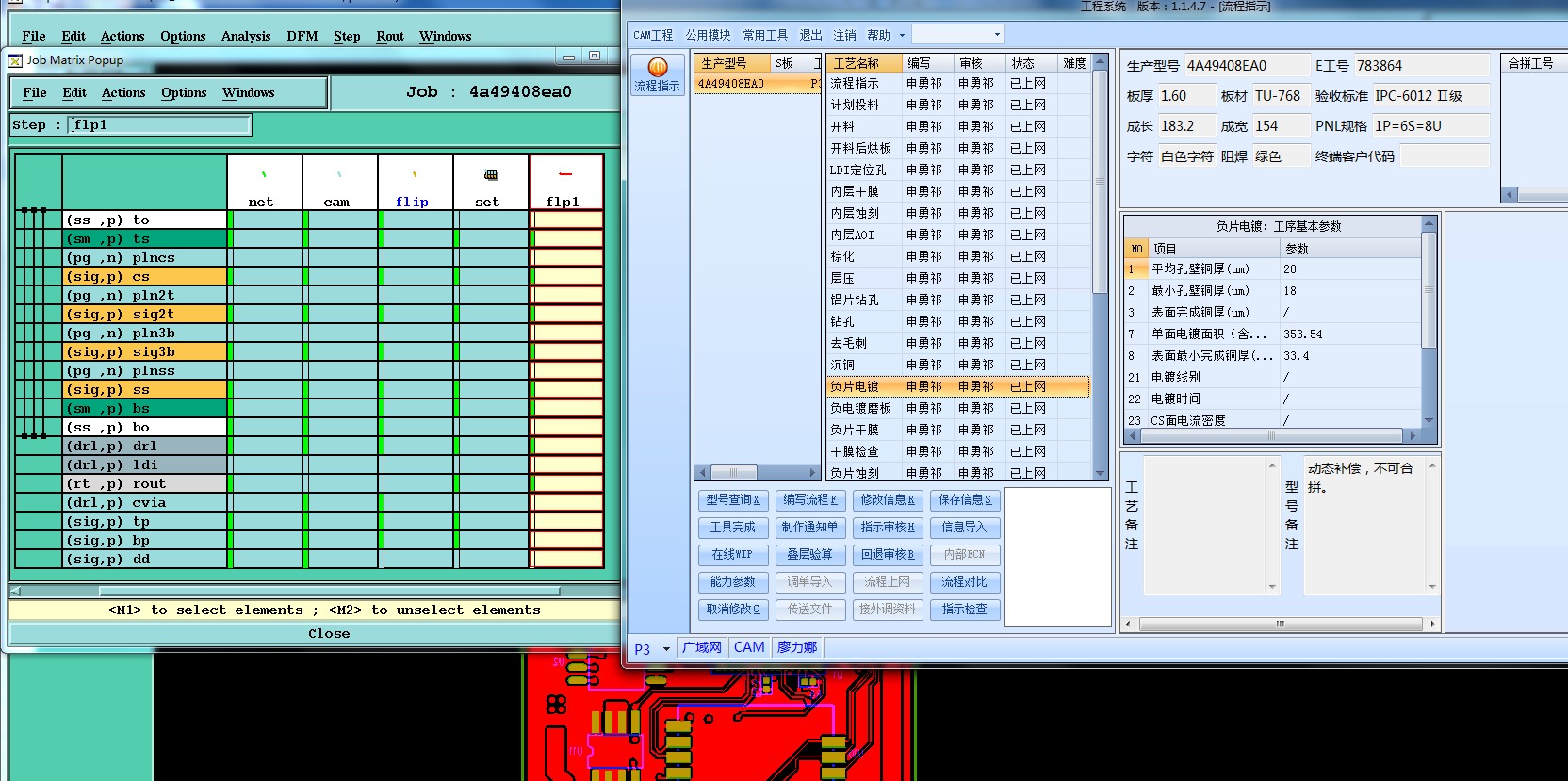Click the Step input field showing flp1
Viewport: 1568px width, 781px height.
(x=159, y=124)
